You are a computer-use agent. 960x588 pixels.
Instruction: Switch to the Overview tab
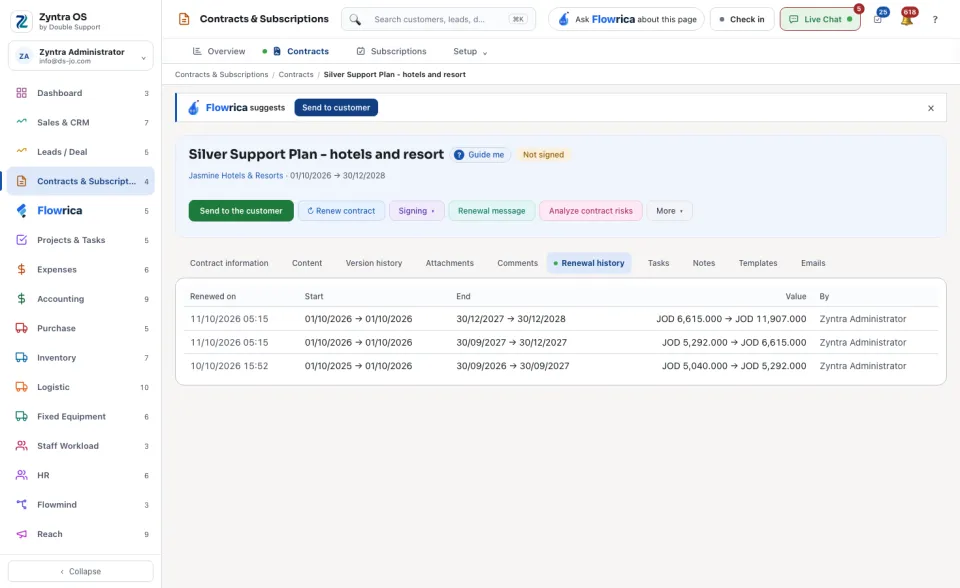[x=219, y=51]
